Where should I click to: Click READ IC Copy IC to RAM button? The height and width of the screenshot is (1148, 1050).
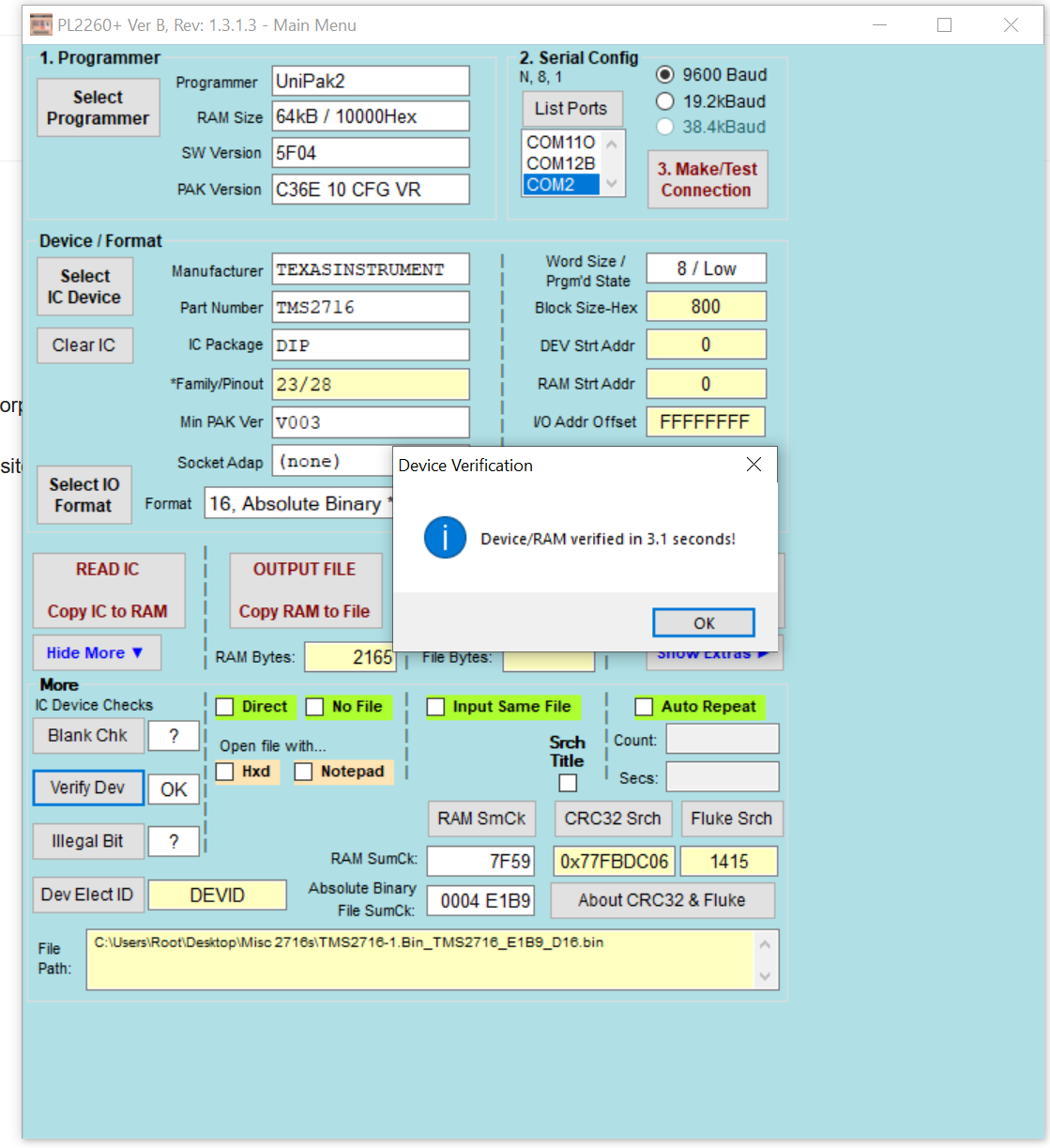click(x=109, y=590)
